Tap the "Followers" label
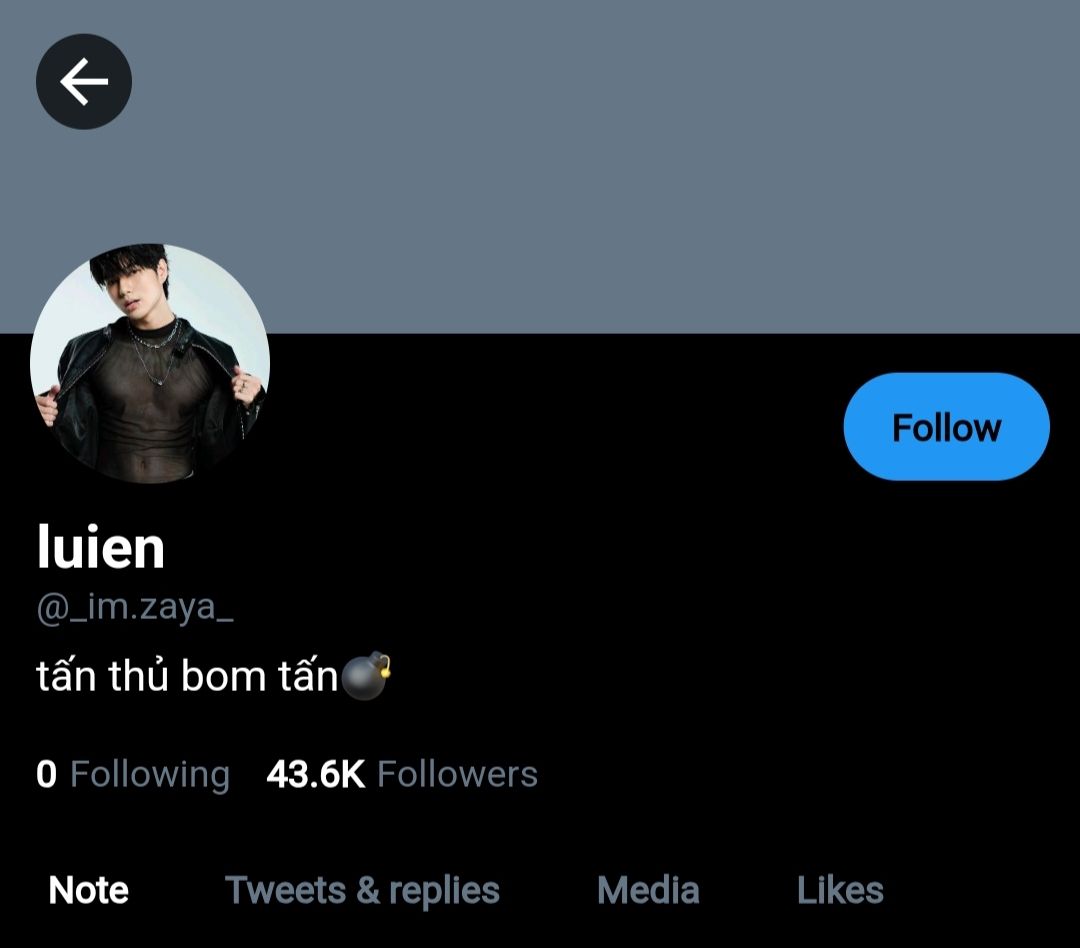The width and height of the screenshot is (1080, 948). 457,774
